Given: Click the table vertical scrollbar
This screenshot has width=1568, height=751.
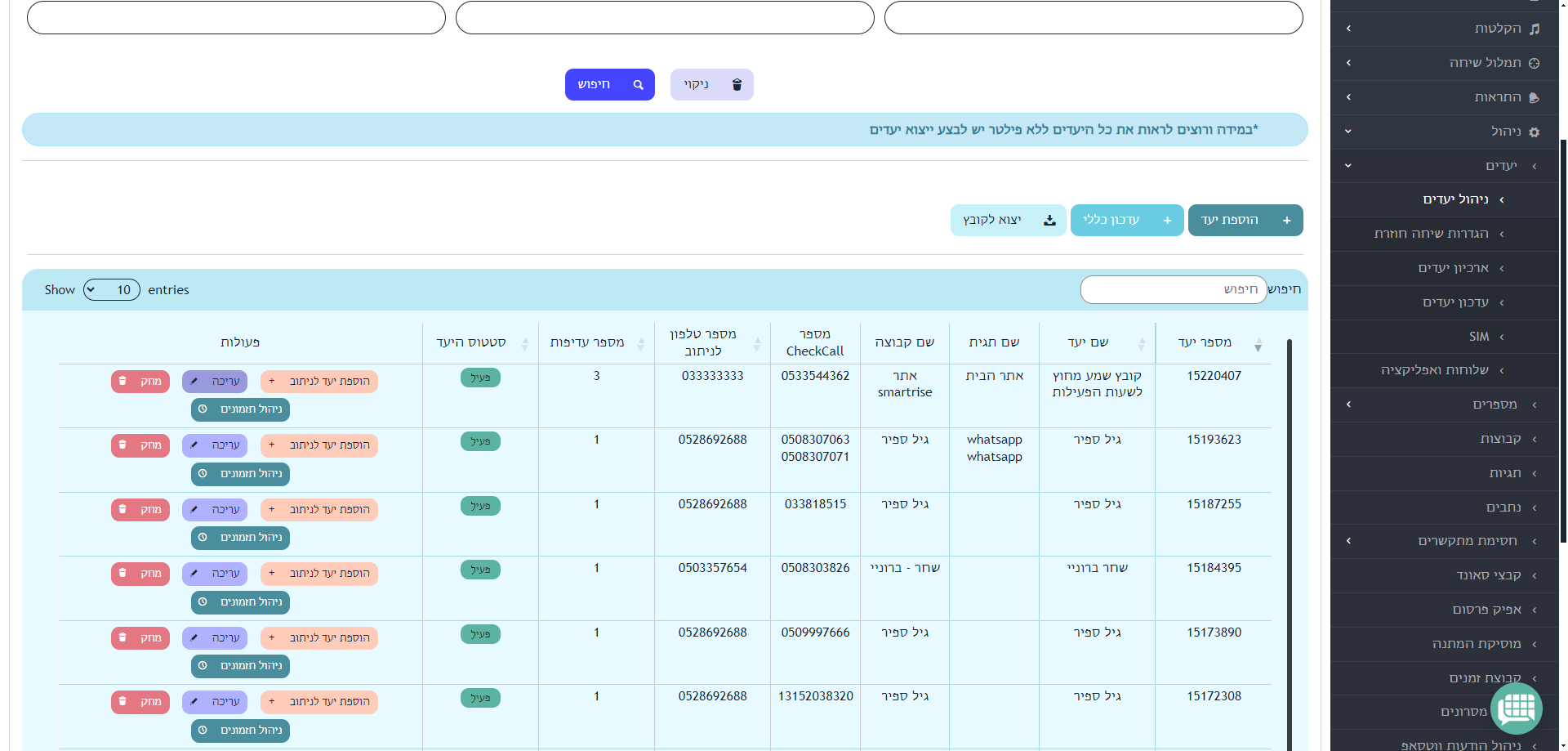Looking at the screenshot, I should (x=1290, y=543).
